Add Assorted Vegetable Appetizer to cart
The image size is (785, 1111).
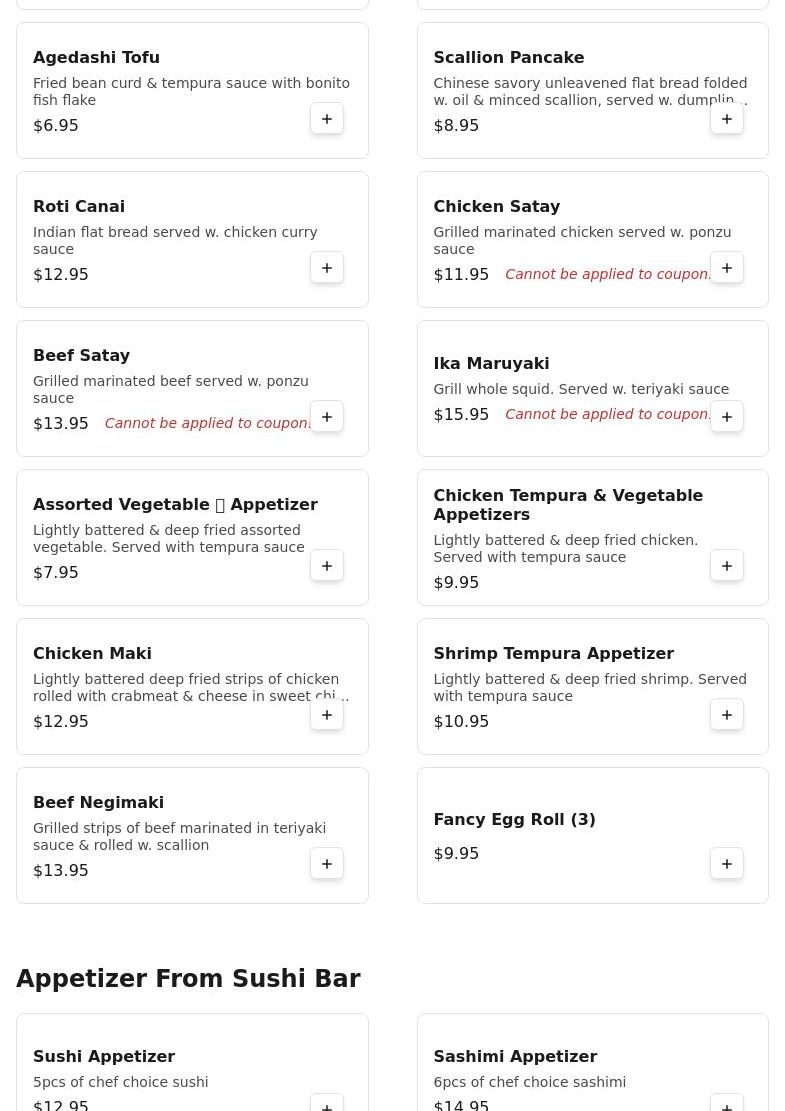click(x=327, y=566)
